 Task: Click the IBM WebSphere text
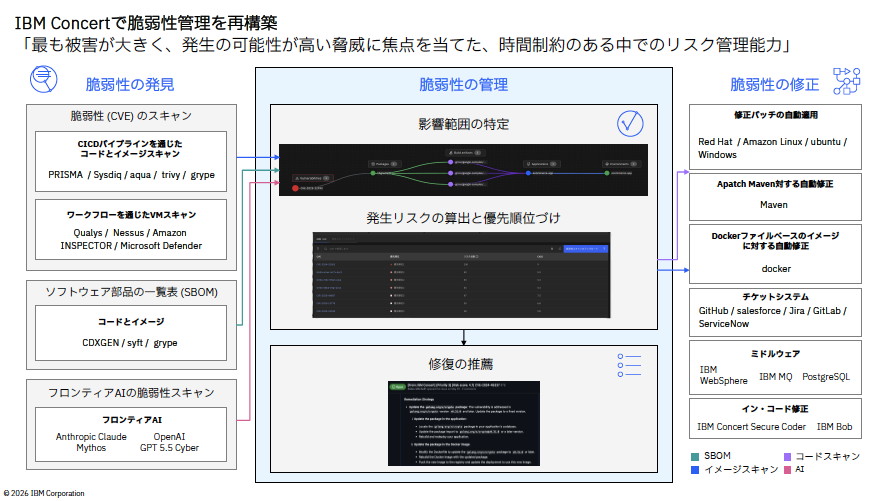pyautogui.click(x=723, y=375)
